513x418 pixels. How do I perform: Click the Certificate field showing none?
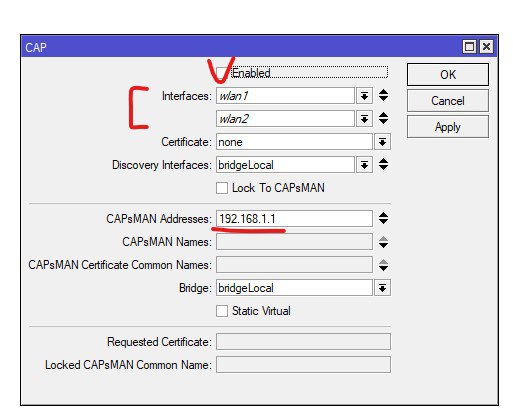click(x=294, y=142)
